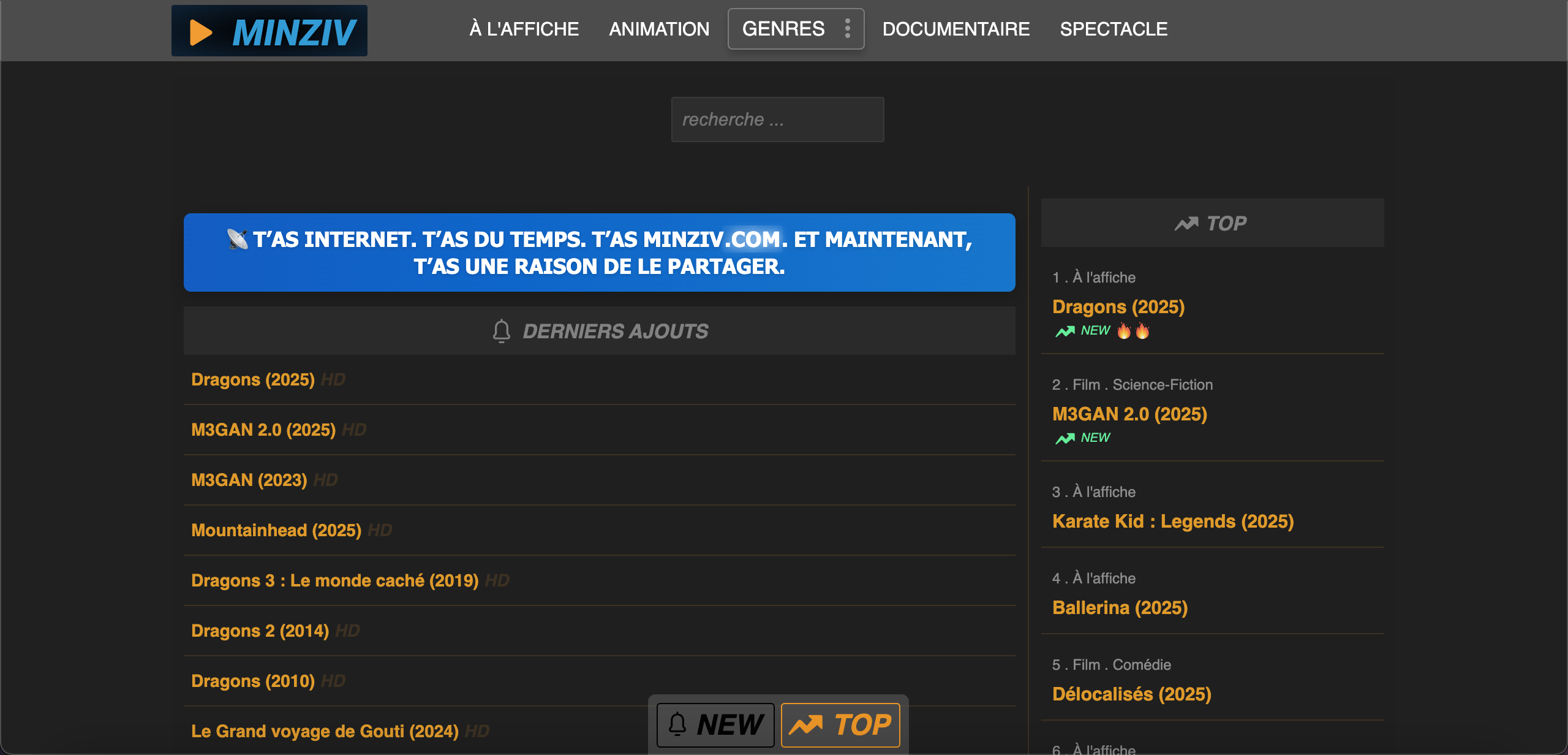Switch to floating TOP tab button

tap(840, 725)
